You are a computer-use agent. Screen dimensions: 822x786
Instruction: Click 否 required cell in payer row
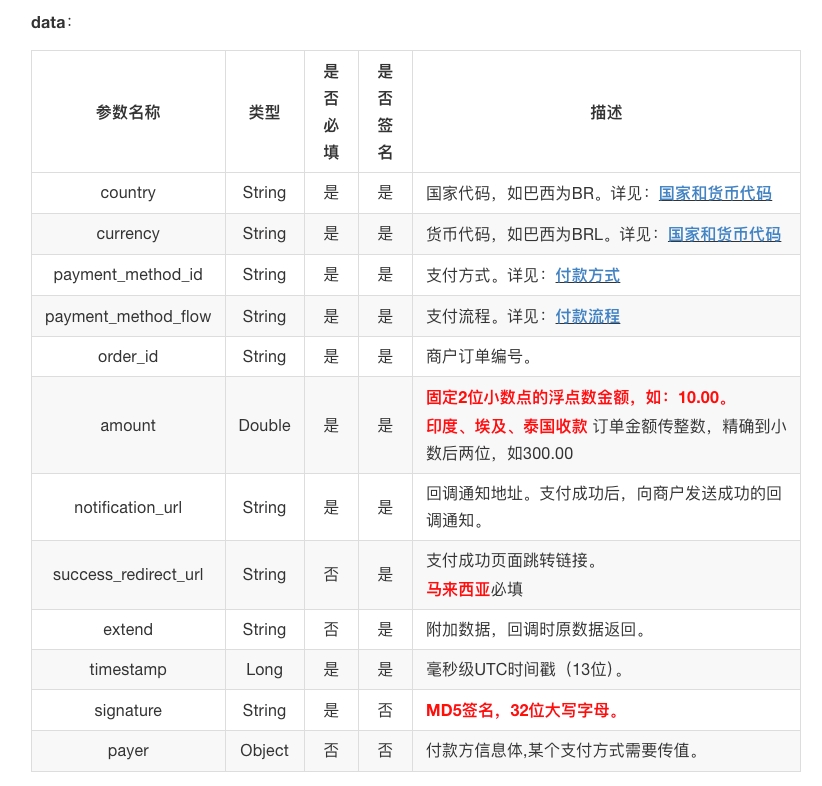click(331, 751)
